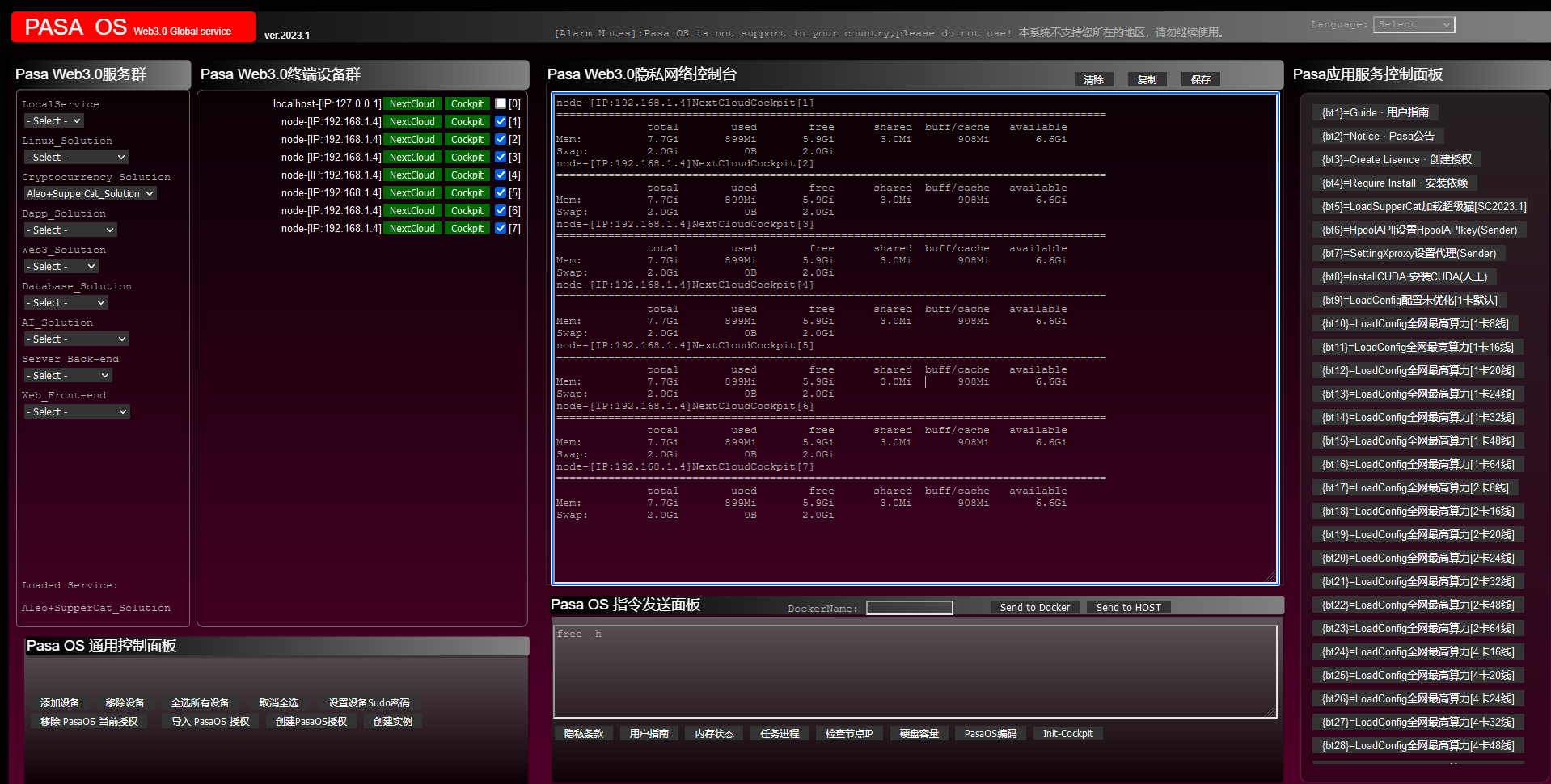Click the 硬盘容量 disk capacity button
Screen dimensions: 1551x784
(919, 733)
